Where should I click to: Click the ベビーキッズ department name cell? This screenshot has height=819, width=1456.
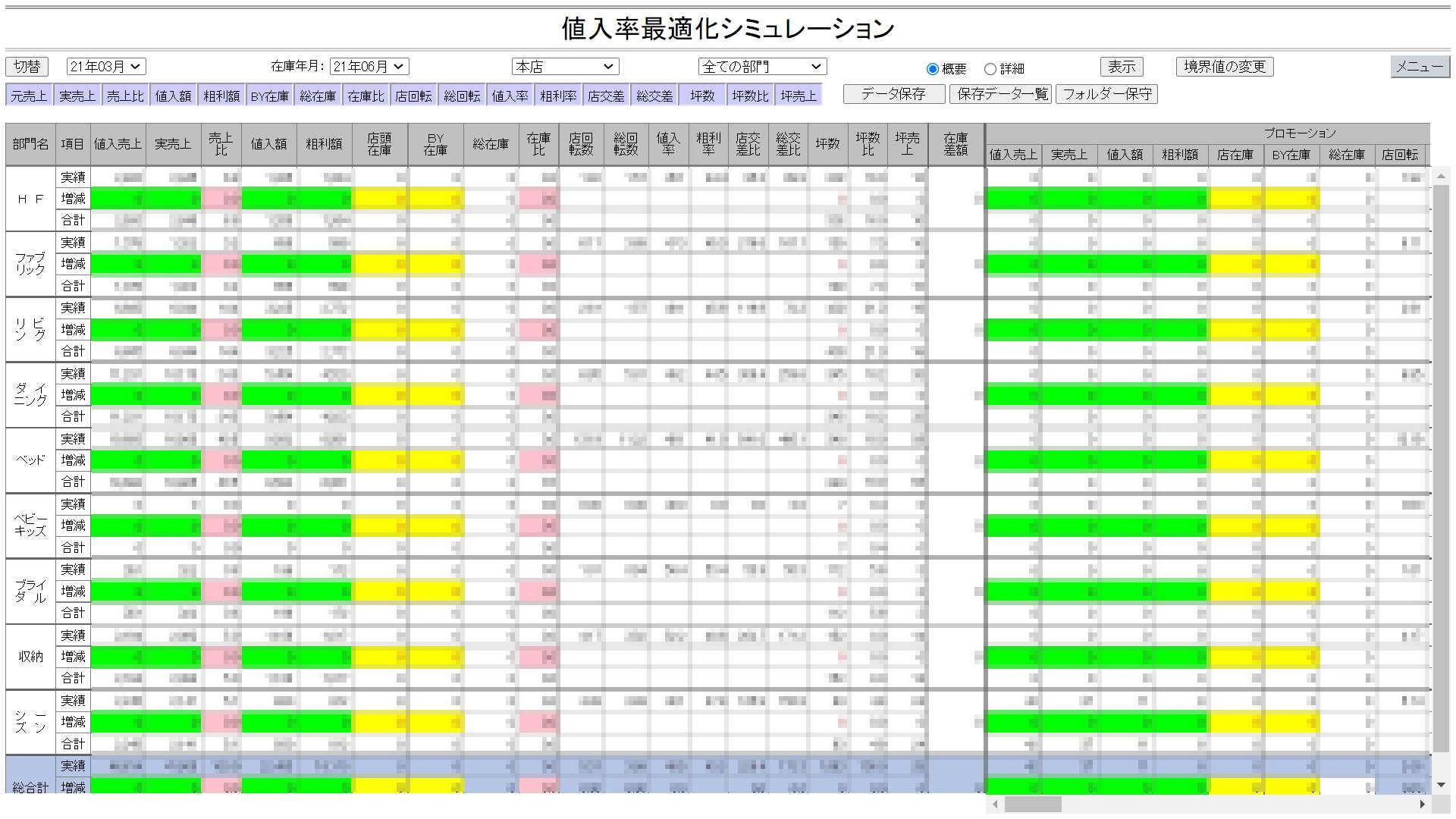tap(30, 525)
